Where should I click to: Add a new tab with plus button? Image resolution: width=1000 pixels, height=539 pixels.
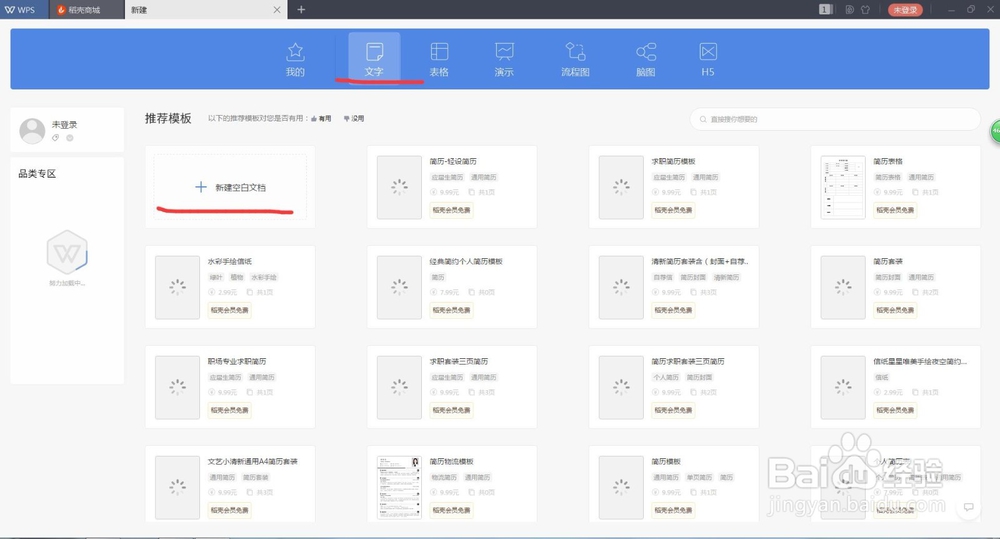(301, 10)
